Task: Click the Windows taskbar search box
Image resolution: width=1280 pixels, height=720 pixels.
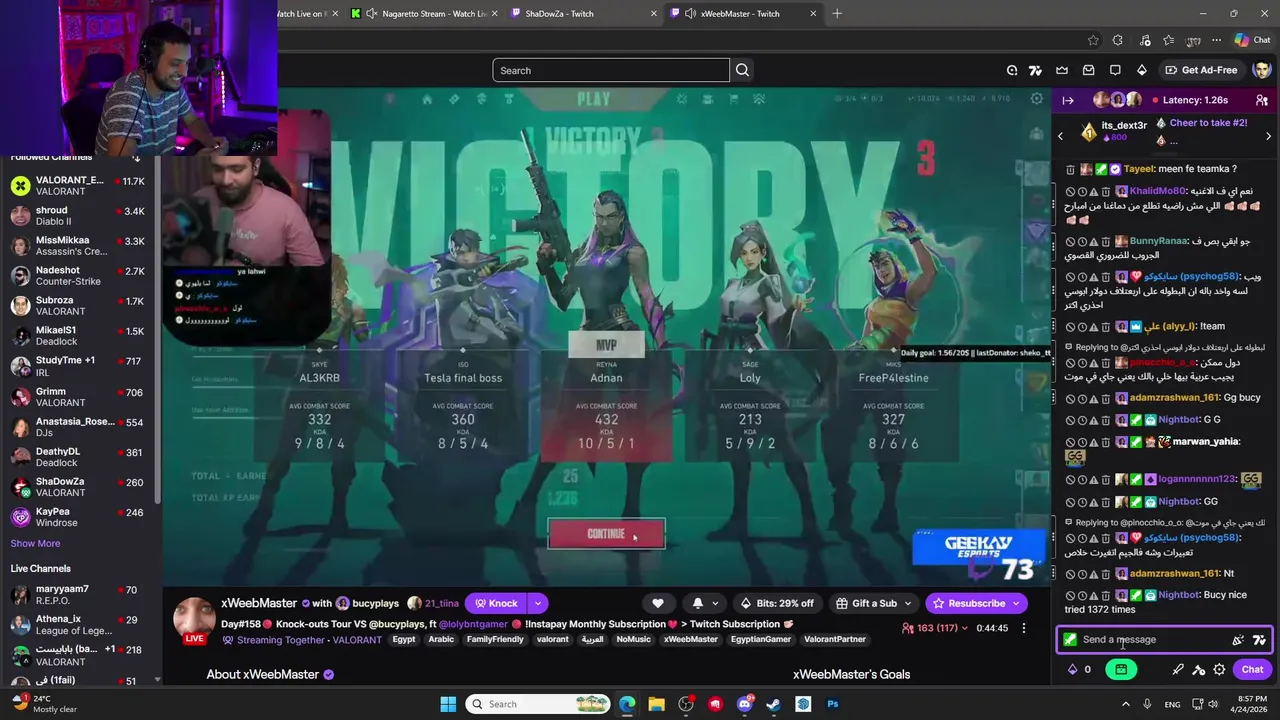Action: tap(538, 704)
